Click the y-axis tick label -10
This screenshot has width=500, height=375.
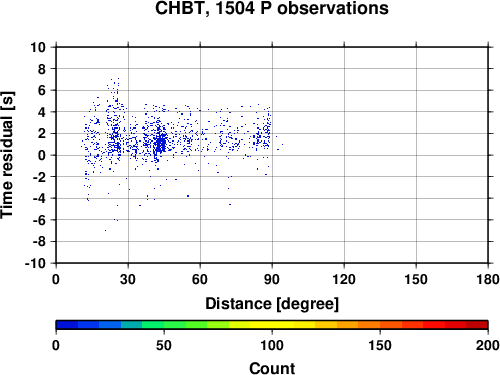(35, 263)
